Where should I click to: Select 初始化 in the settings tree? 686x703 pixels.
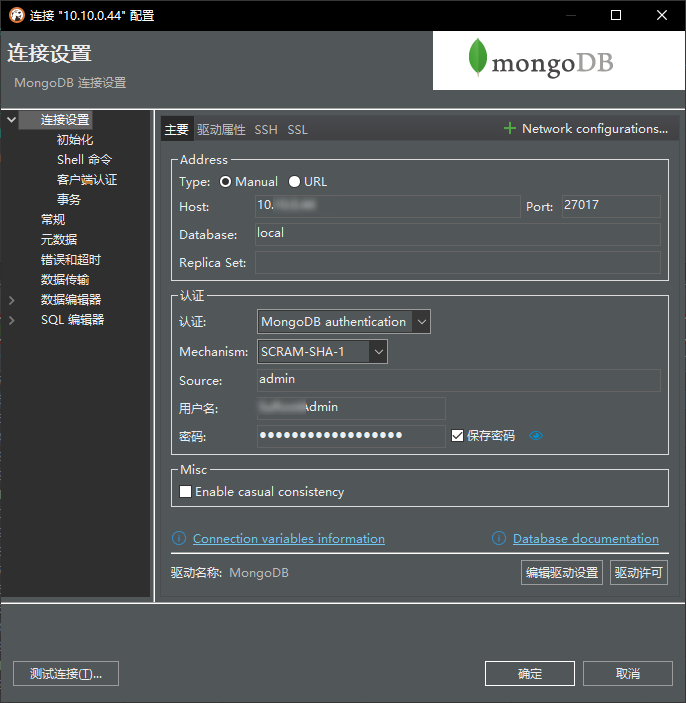click(75, 140)
